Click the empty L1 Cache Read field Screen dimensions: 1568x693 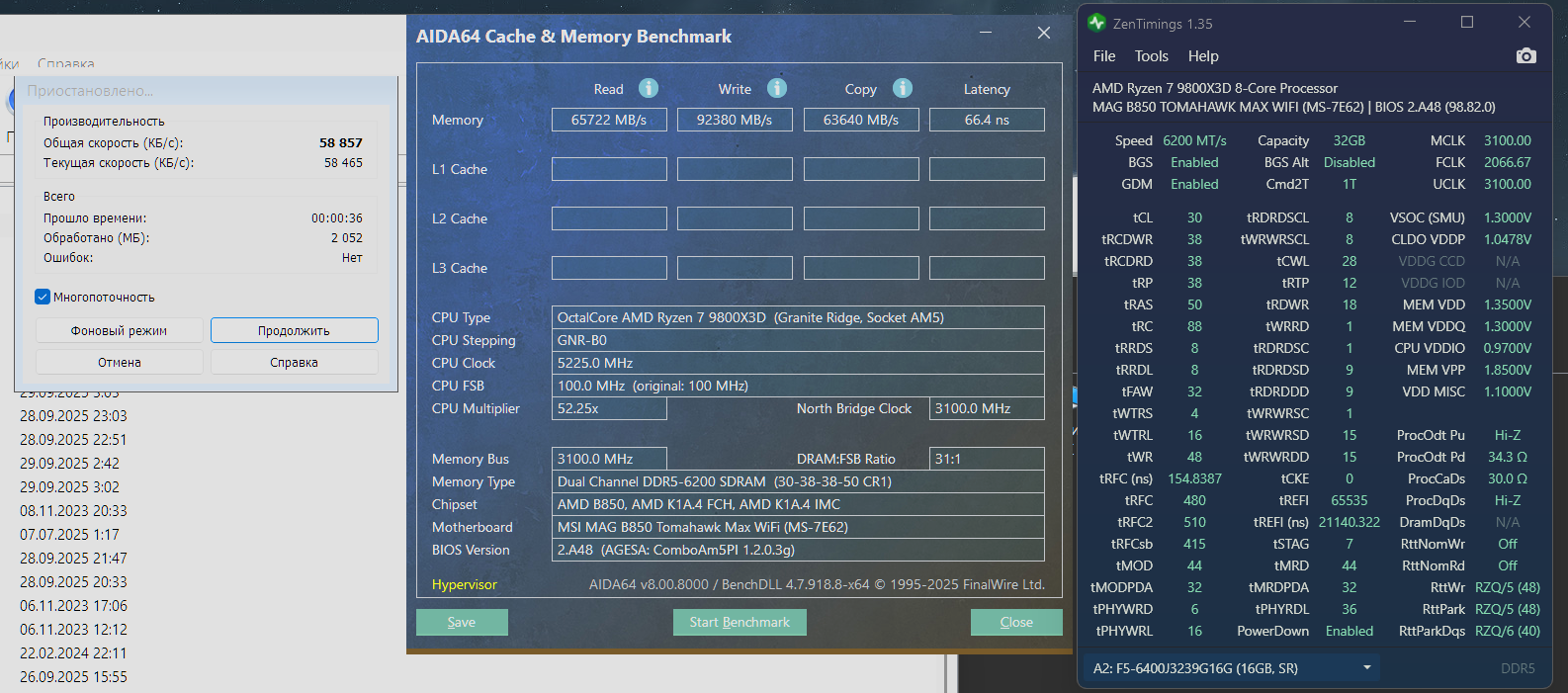[x=609, y=169]
